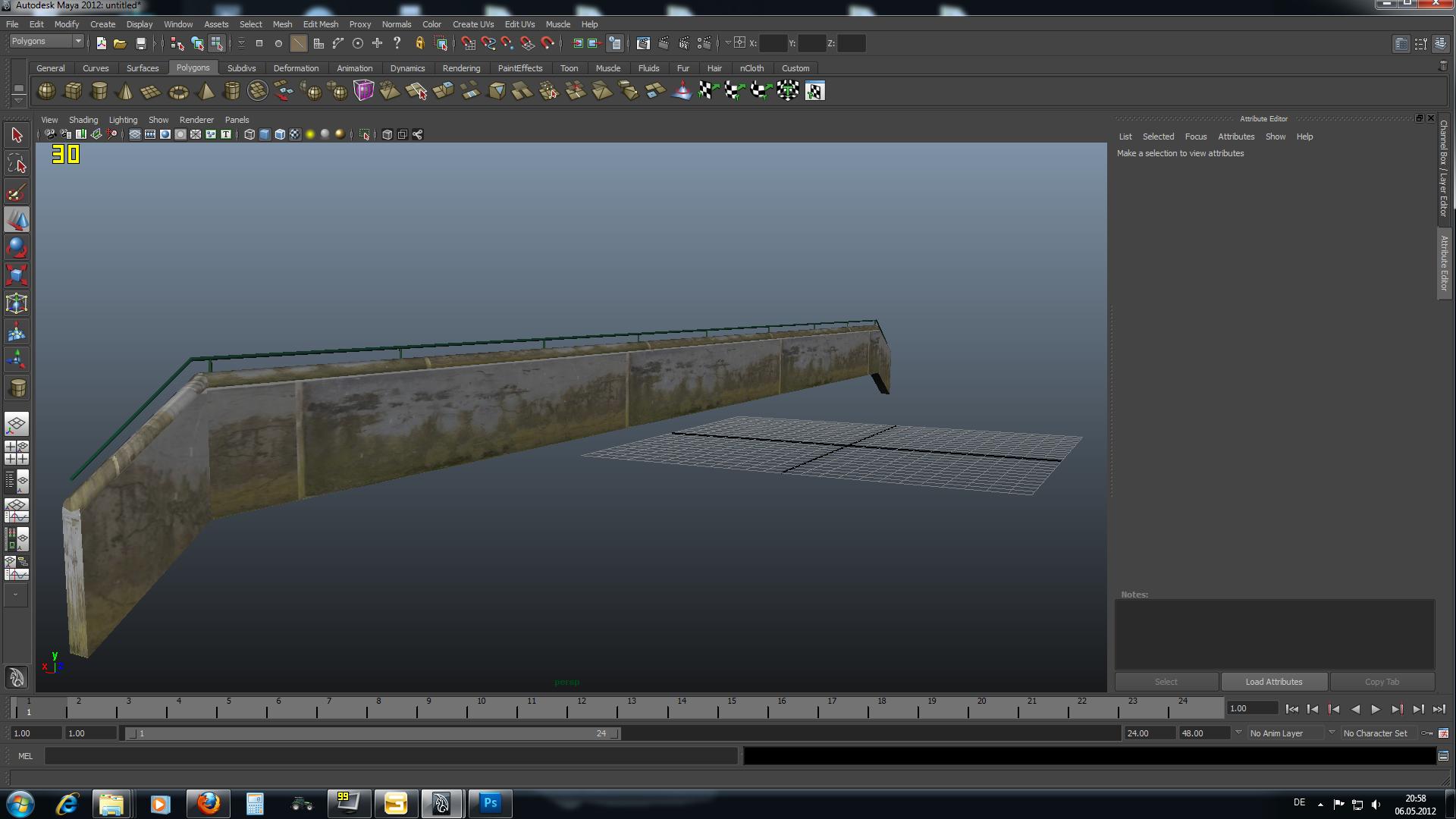Image resolution: width=1456 pixels, height=819 pixels.
Task: Create a polygon cylinder from shelf
Action: (x=99, y=91)
